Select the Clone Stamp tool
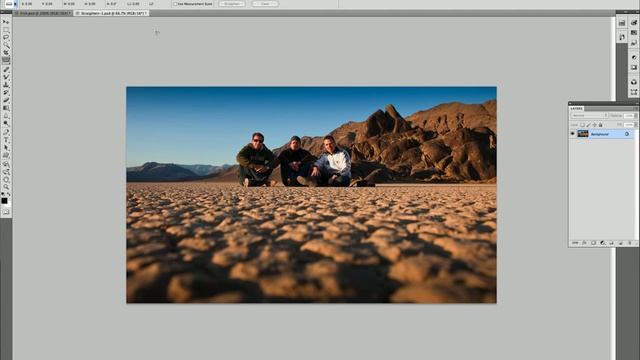The image size is (640, 360). (x=6, y=85)
